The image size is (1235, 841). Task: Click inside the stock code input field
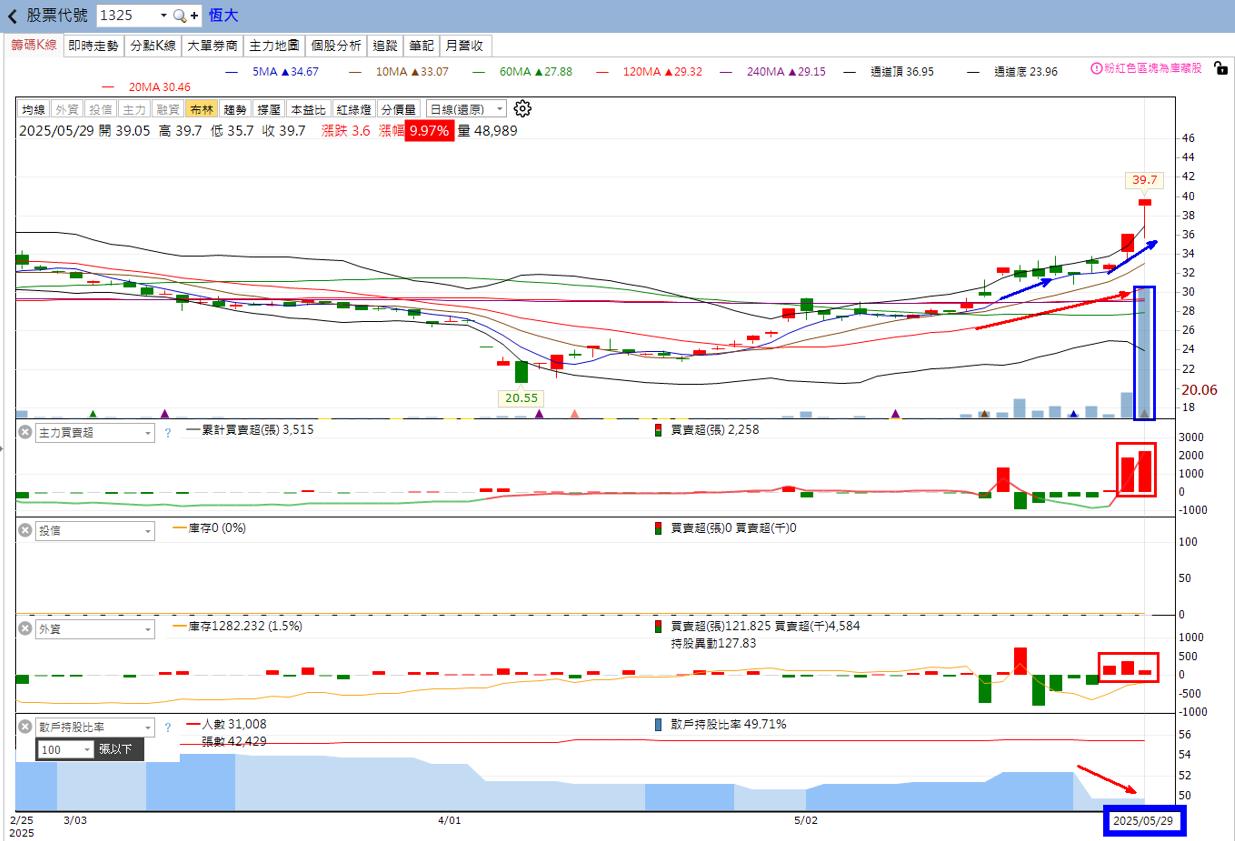pos(126,16)
